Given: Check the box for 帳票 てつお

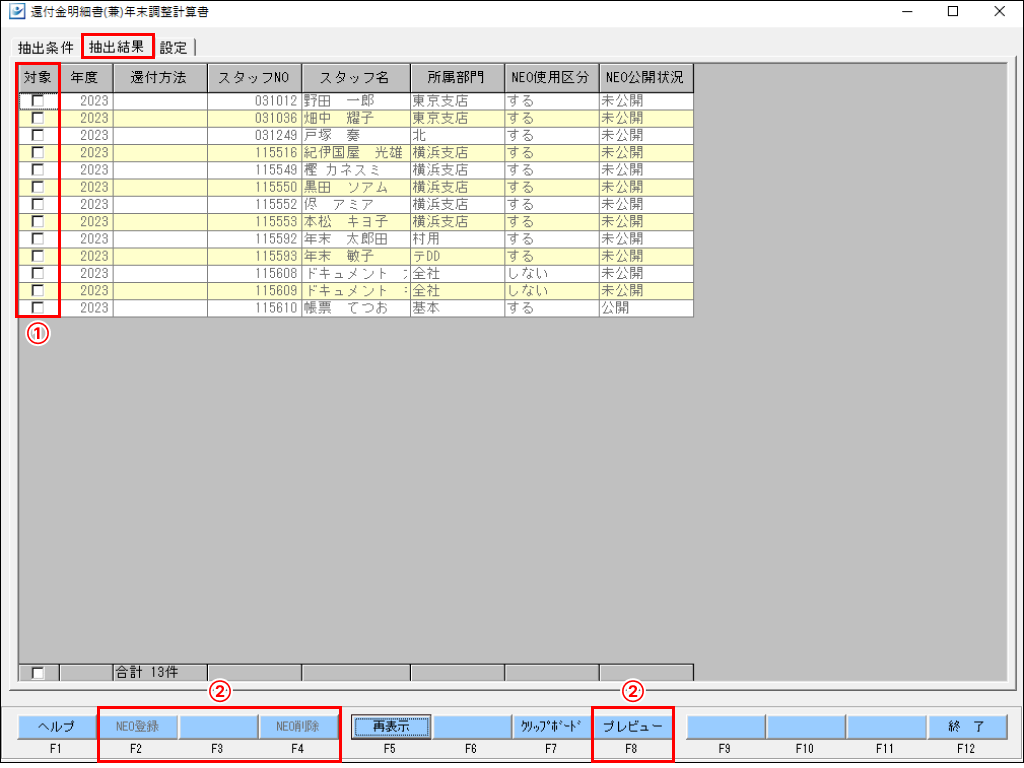Looking at the screenshot, I should coord(39,307).
